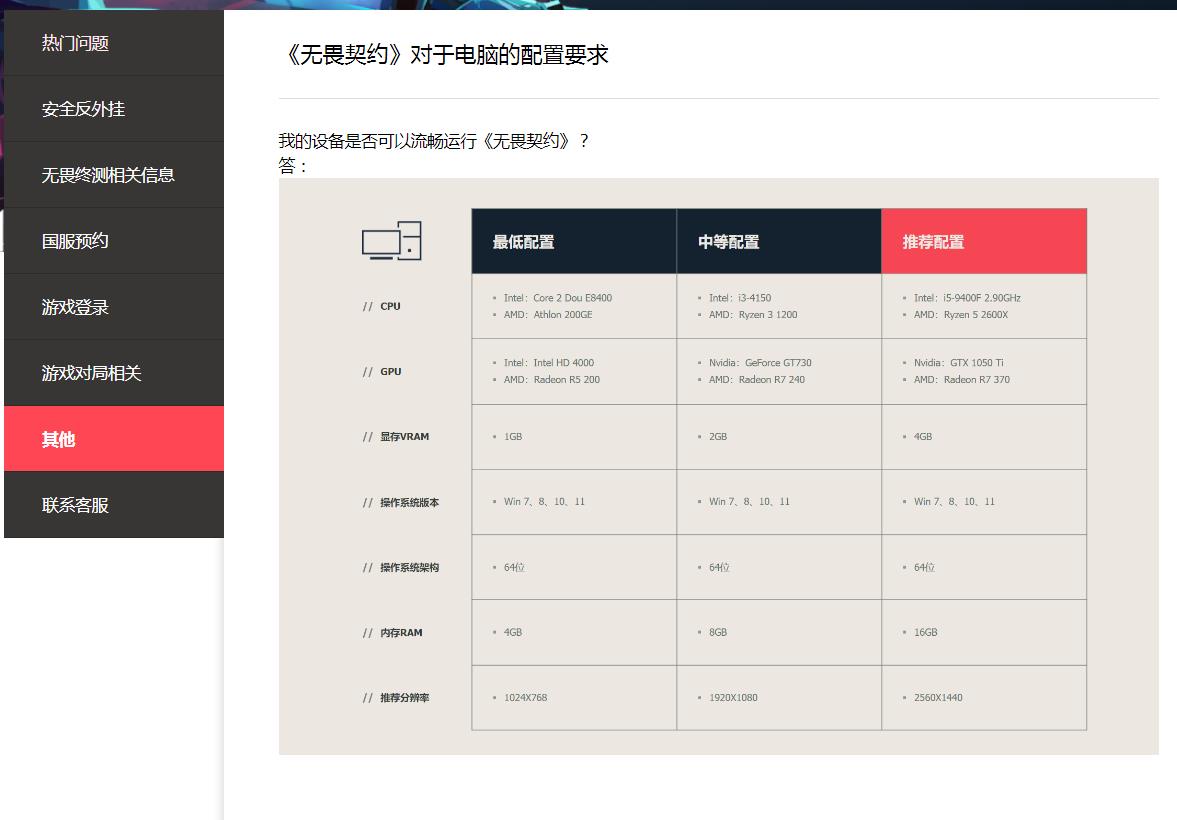Click the 无畏终测相关信息 sidebar item
The width and height of the screenshot is (1177, 820).
[x=103, y=174]
